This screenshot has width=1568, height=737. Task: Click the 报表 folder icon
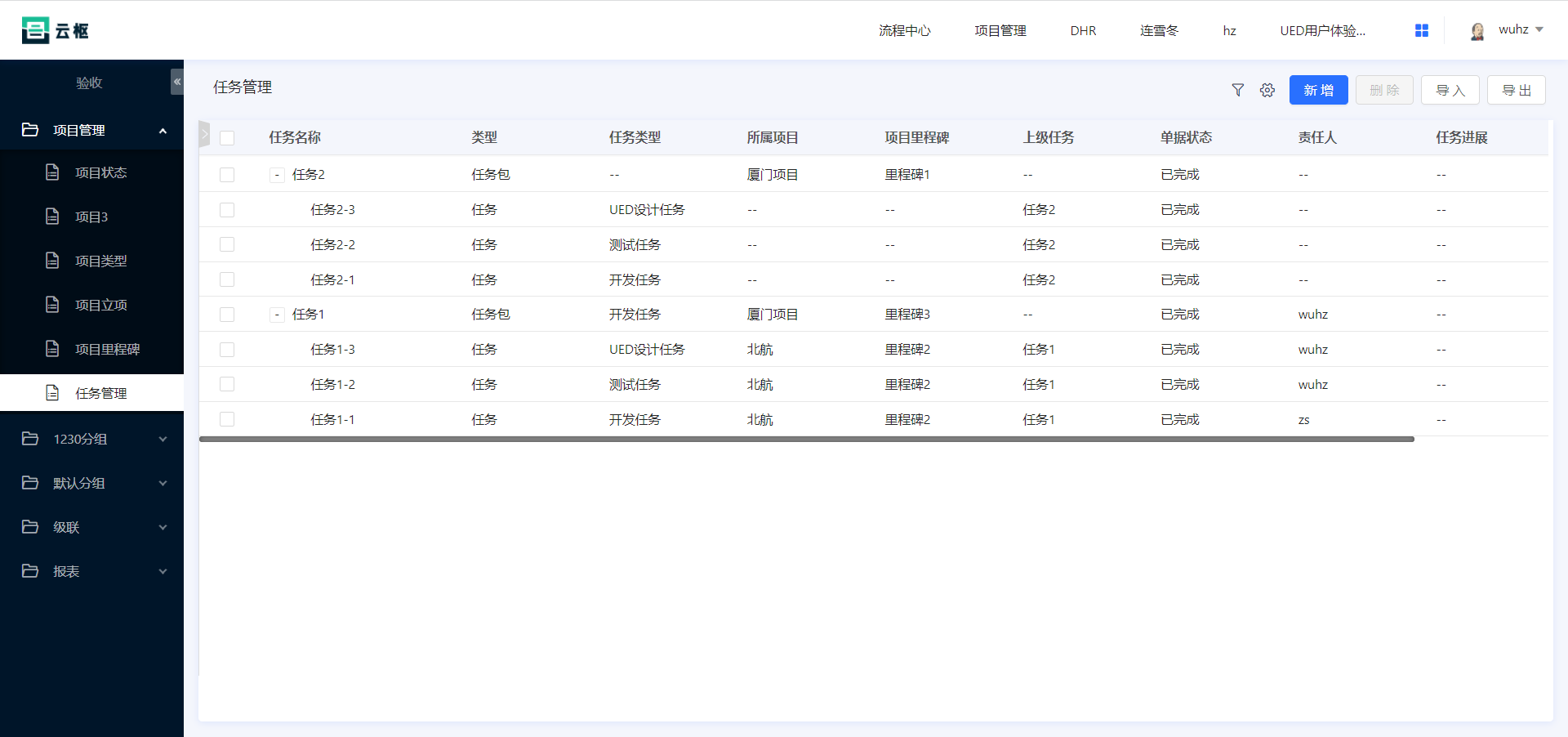tap(30, 571)
